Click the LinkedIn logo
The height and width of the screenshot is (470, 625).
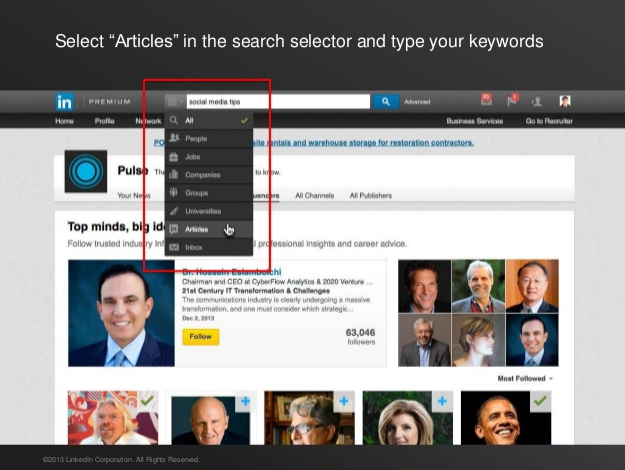65,102
